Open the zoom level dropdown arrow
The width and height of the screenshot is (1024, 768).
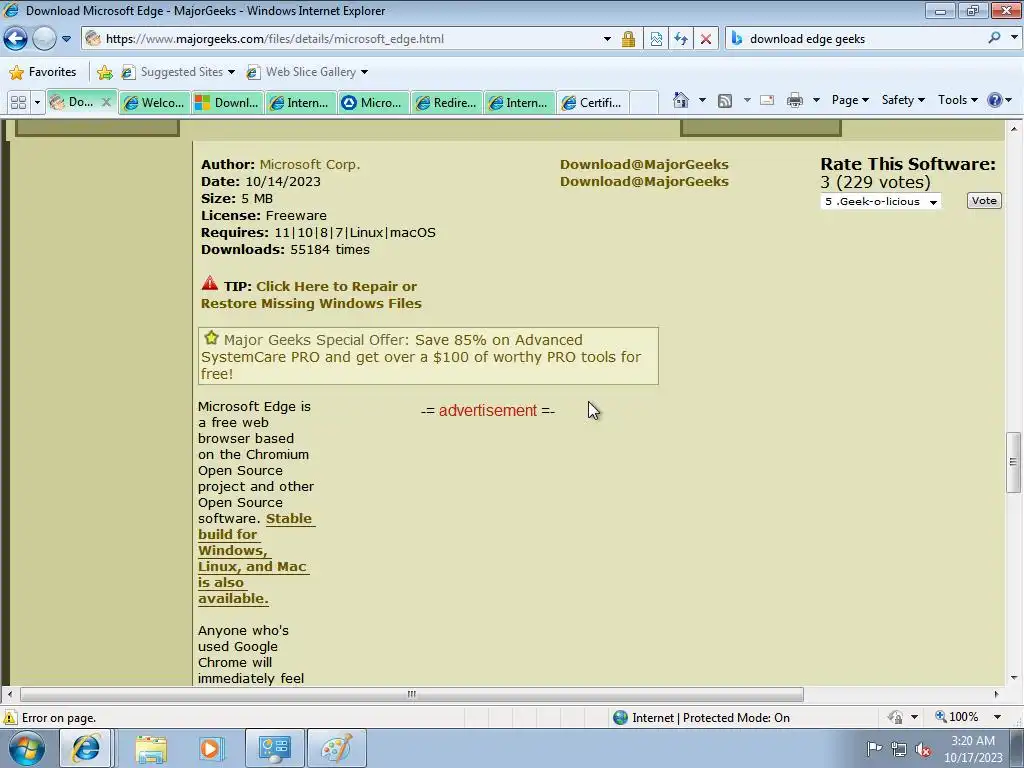click(997, 717)
